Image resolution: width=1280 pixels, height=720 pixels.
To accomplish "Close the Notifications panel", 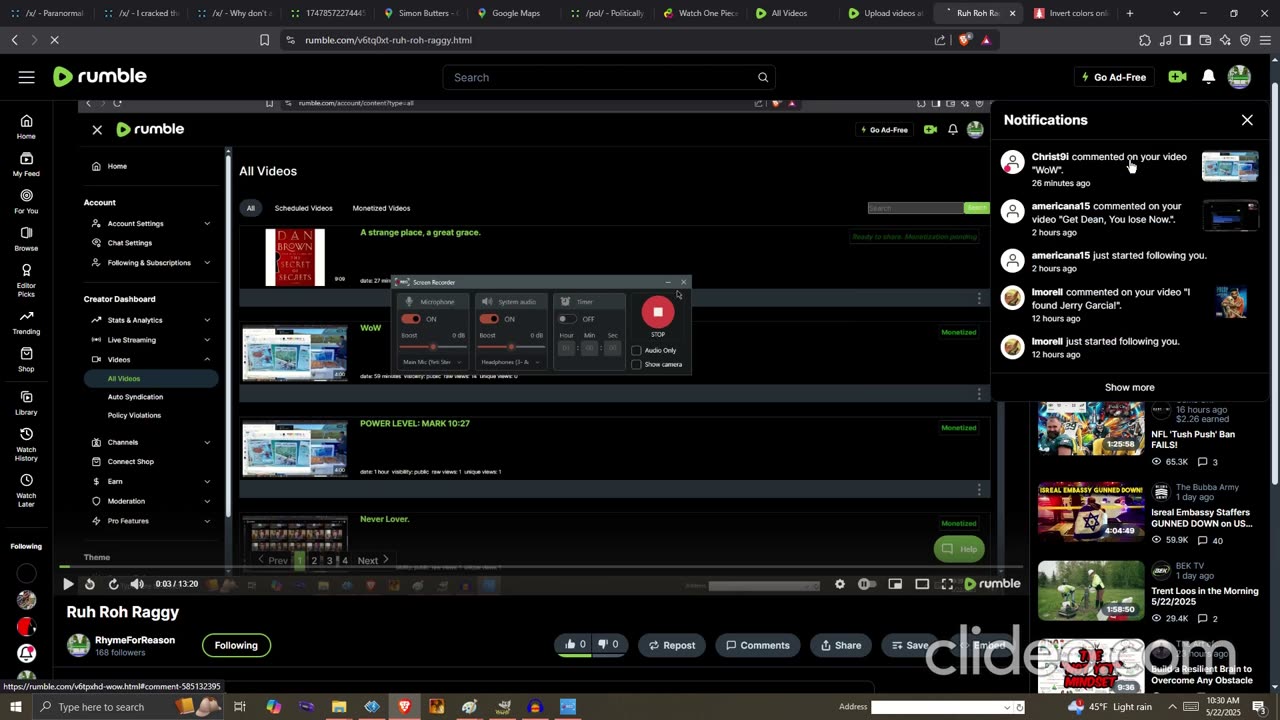I will (1247, 120).
